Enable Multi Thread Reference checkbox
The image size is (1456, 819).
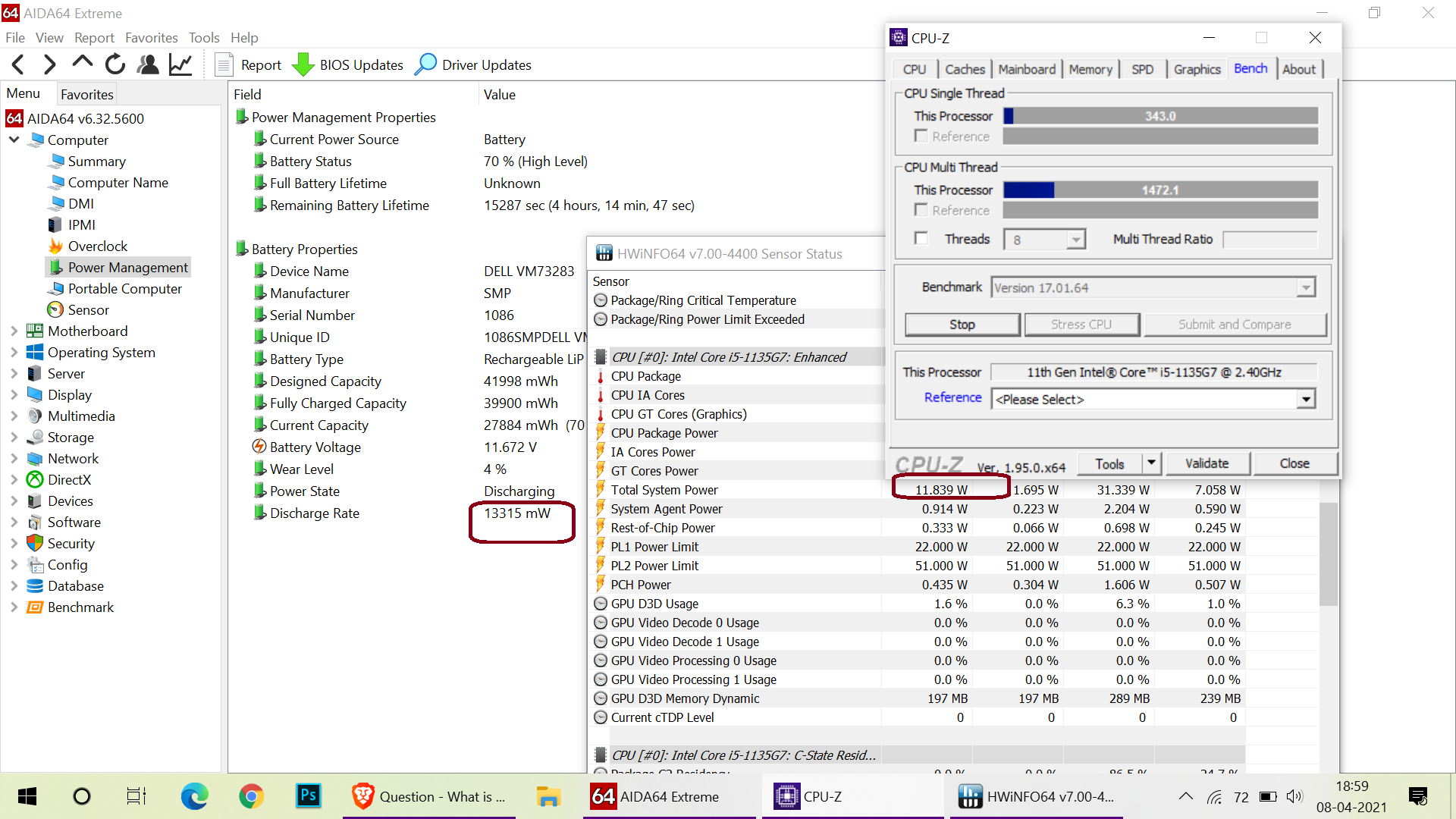(x=921, y=210)
